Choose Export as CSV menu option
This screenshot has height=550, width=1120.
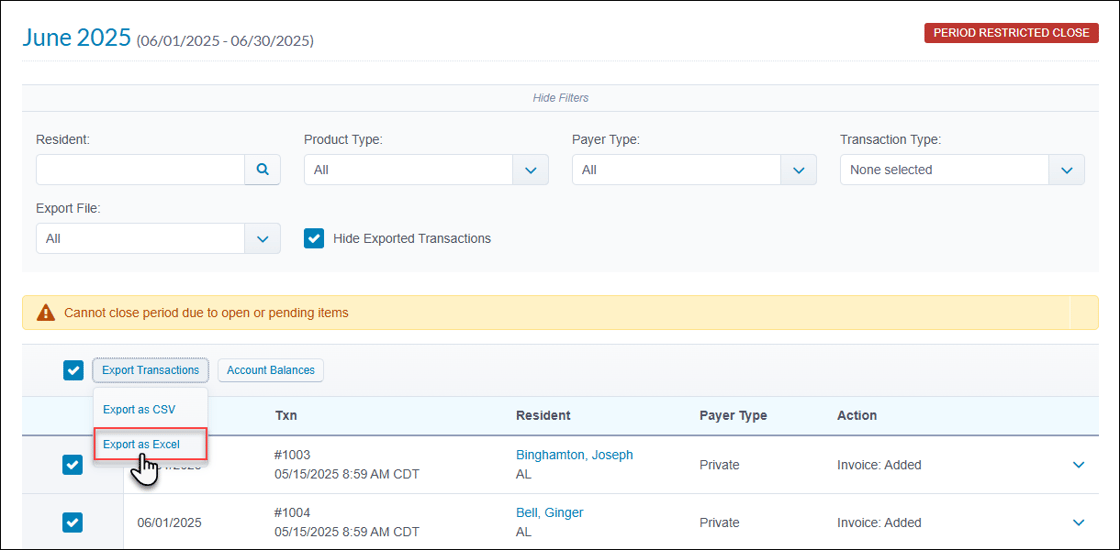coord(139,409)
